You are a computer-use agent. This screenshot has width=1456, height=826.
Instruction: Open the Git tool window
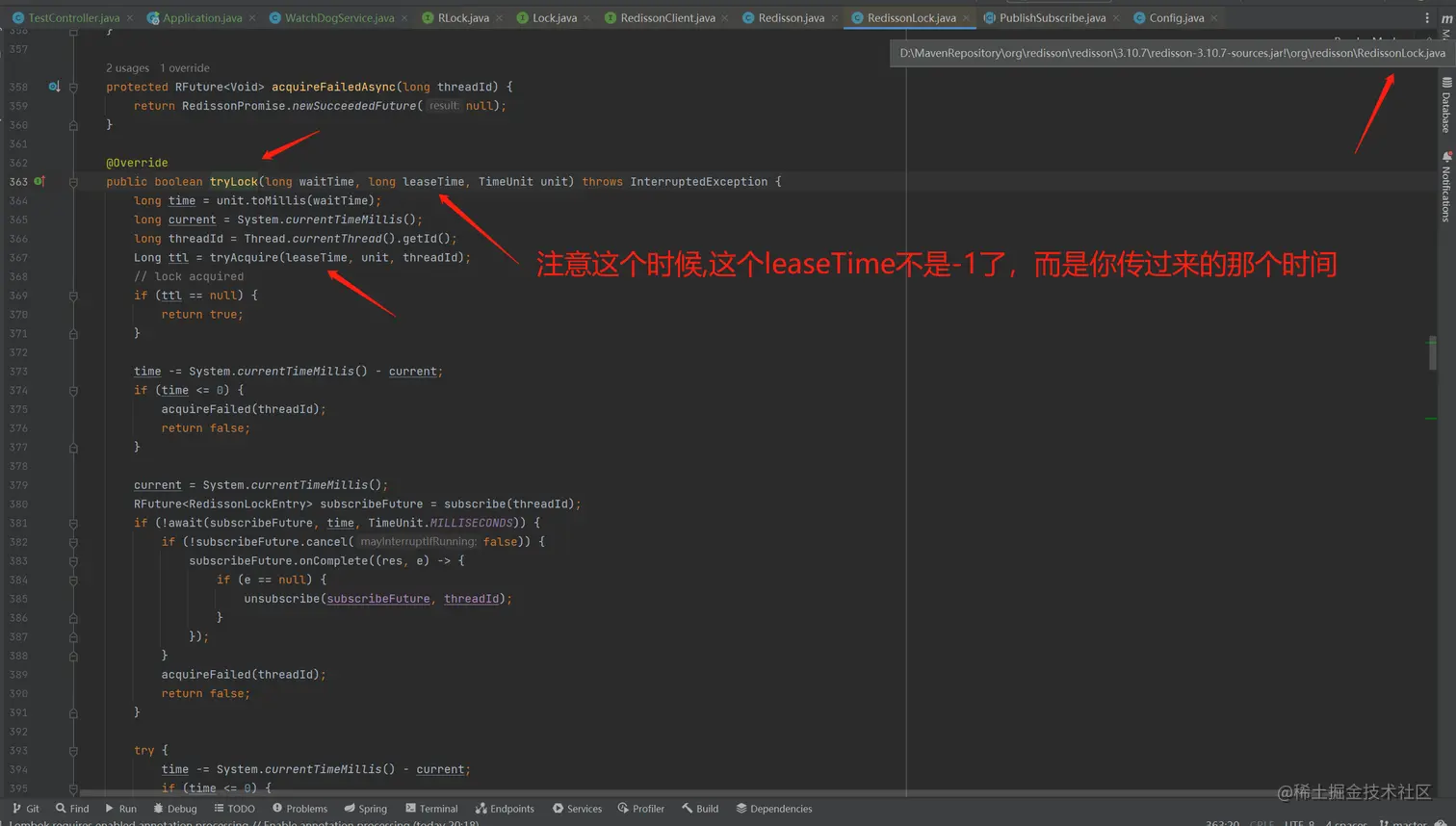(26, 809)
